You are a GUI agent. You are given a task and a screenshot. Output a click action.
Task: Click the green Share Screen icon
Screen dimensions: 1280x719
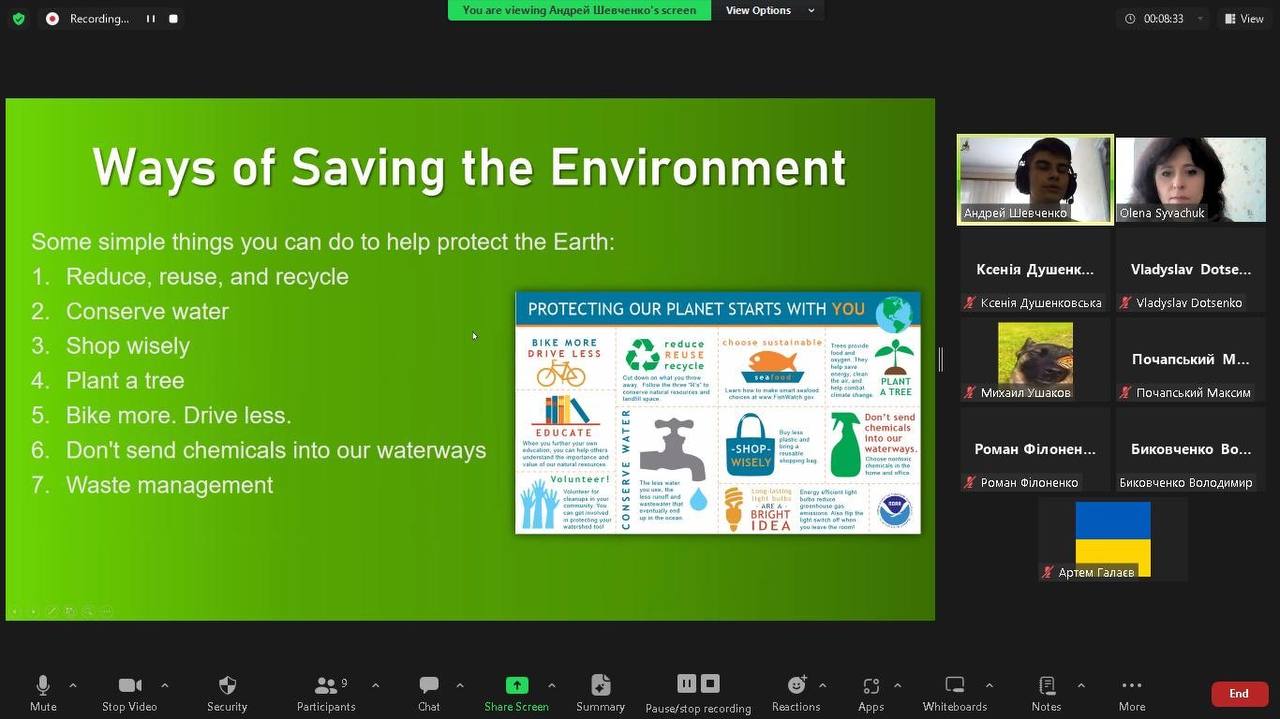[x=517, y=685]
